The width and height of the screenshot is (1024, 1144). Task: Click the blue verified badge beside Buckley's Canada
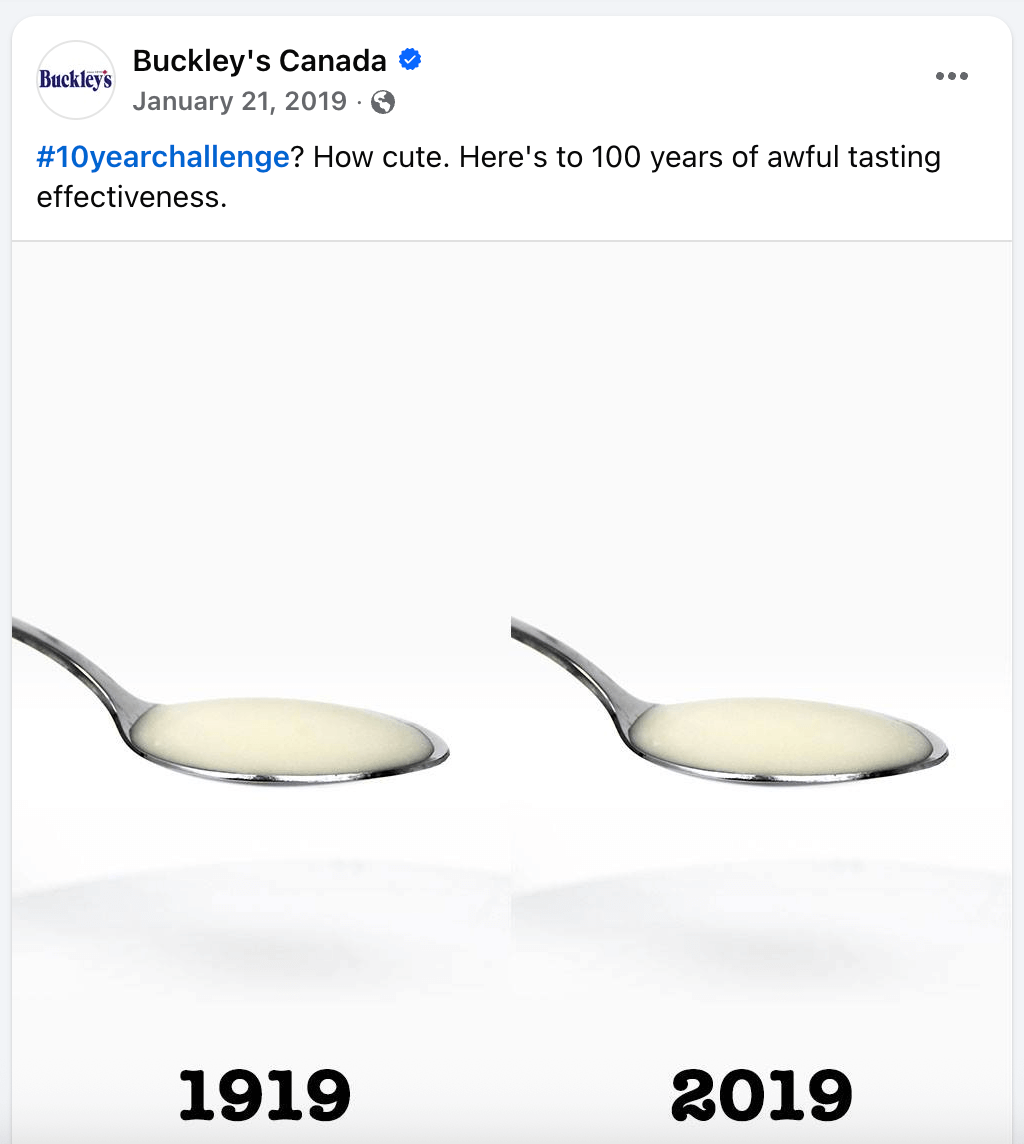click(x=408, y=59)
